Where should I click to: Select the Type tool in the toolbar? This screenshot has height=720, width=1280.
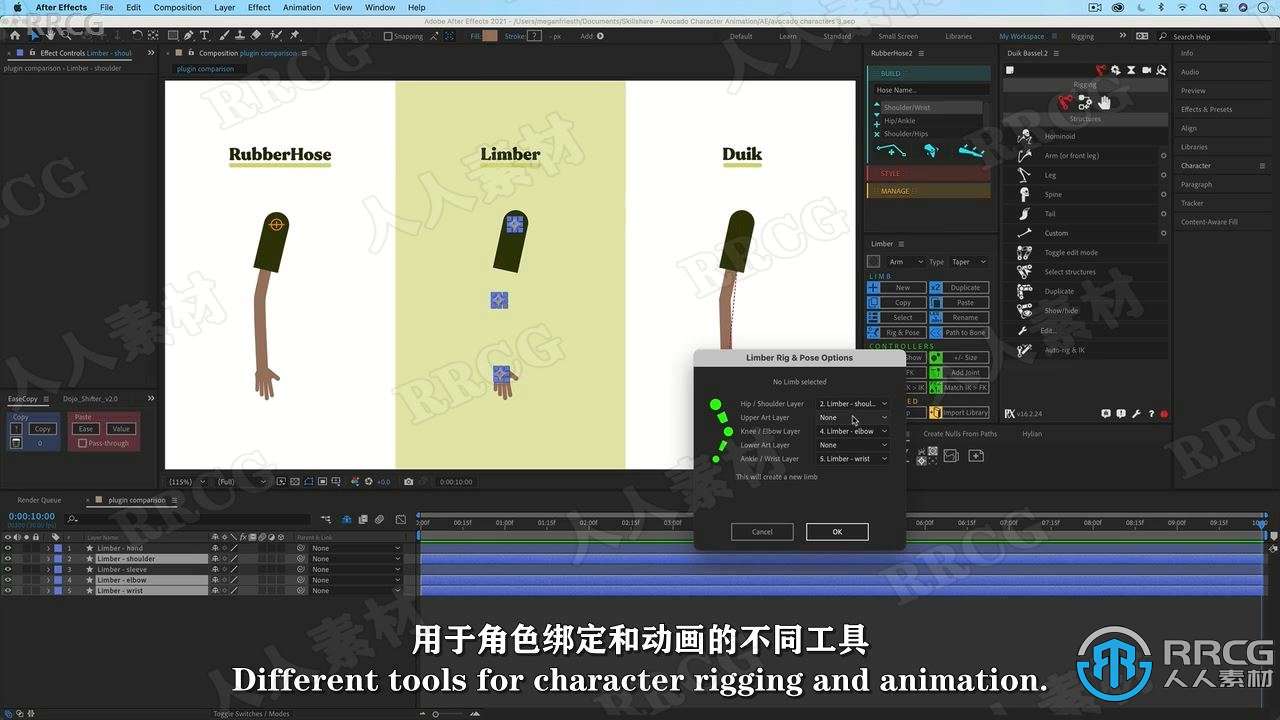point(204,35)
